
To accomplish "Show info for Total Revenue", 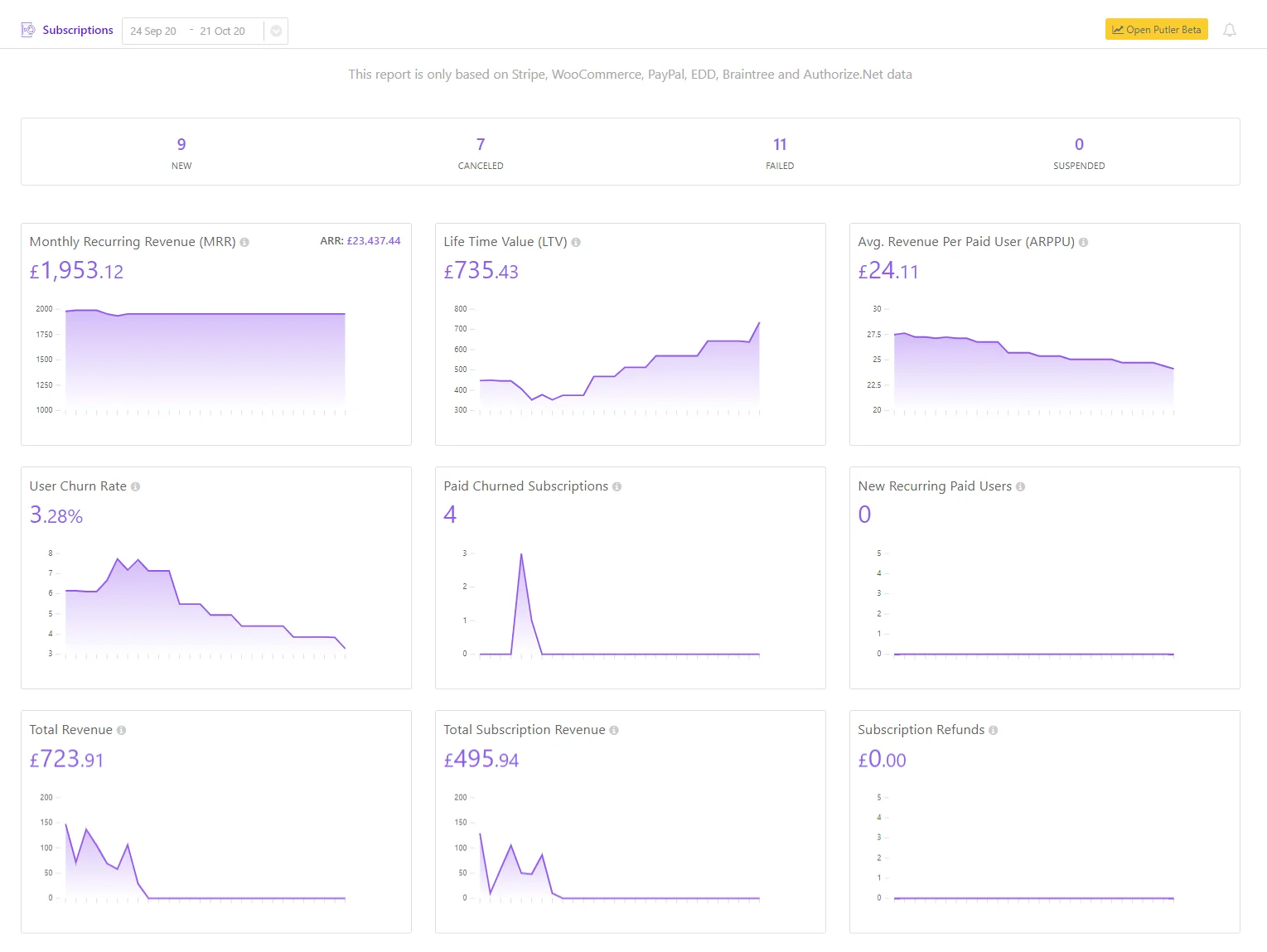I will (x=121, y=731).
